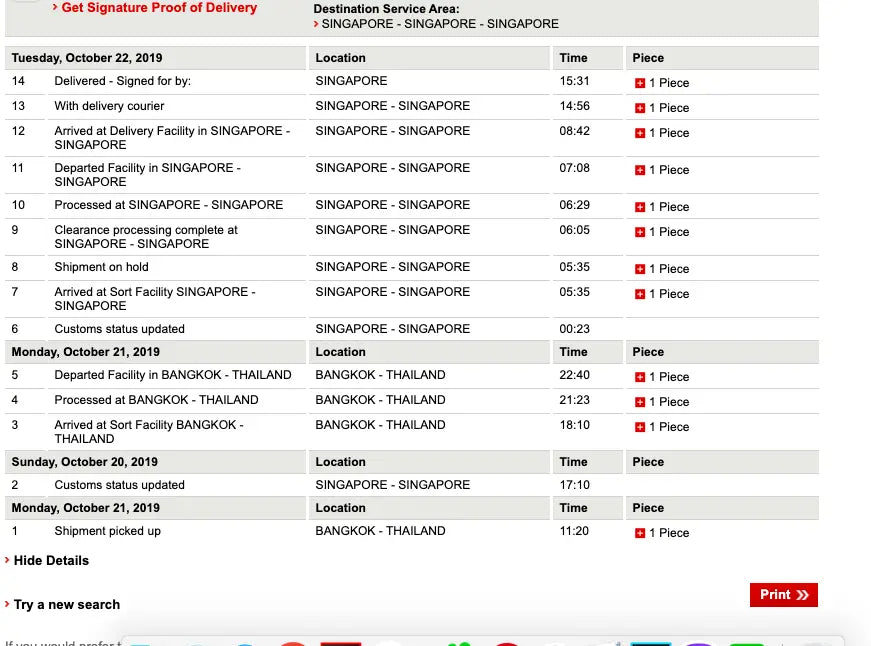Viewport: 871px width, 646px height.
Task: Click the Shipment on hold status text
Action: click(x=102, y=267)
